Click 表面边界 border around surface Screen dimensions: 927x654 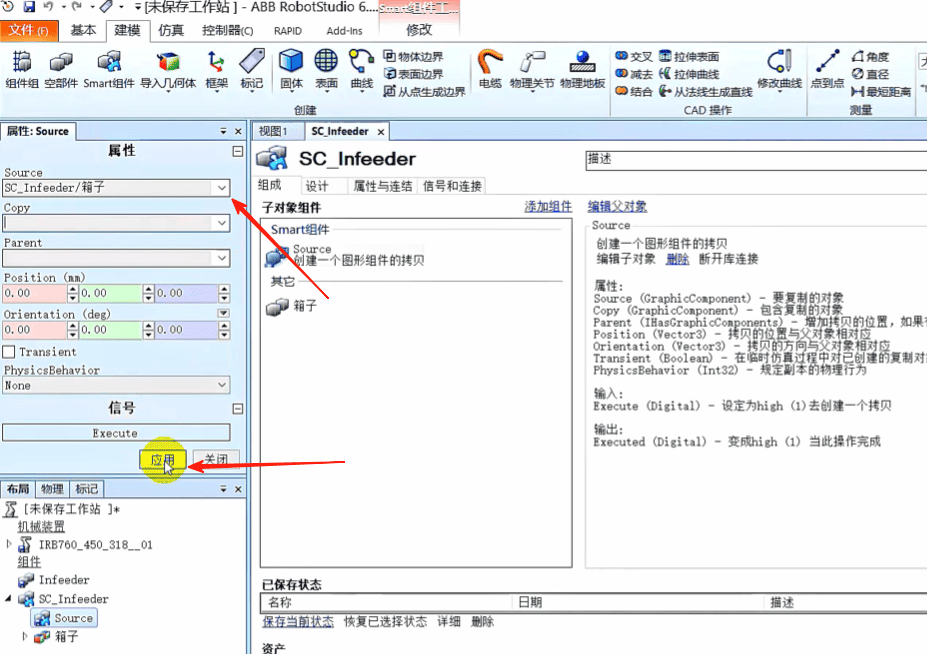click(x=413, y=74)
